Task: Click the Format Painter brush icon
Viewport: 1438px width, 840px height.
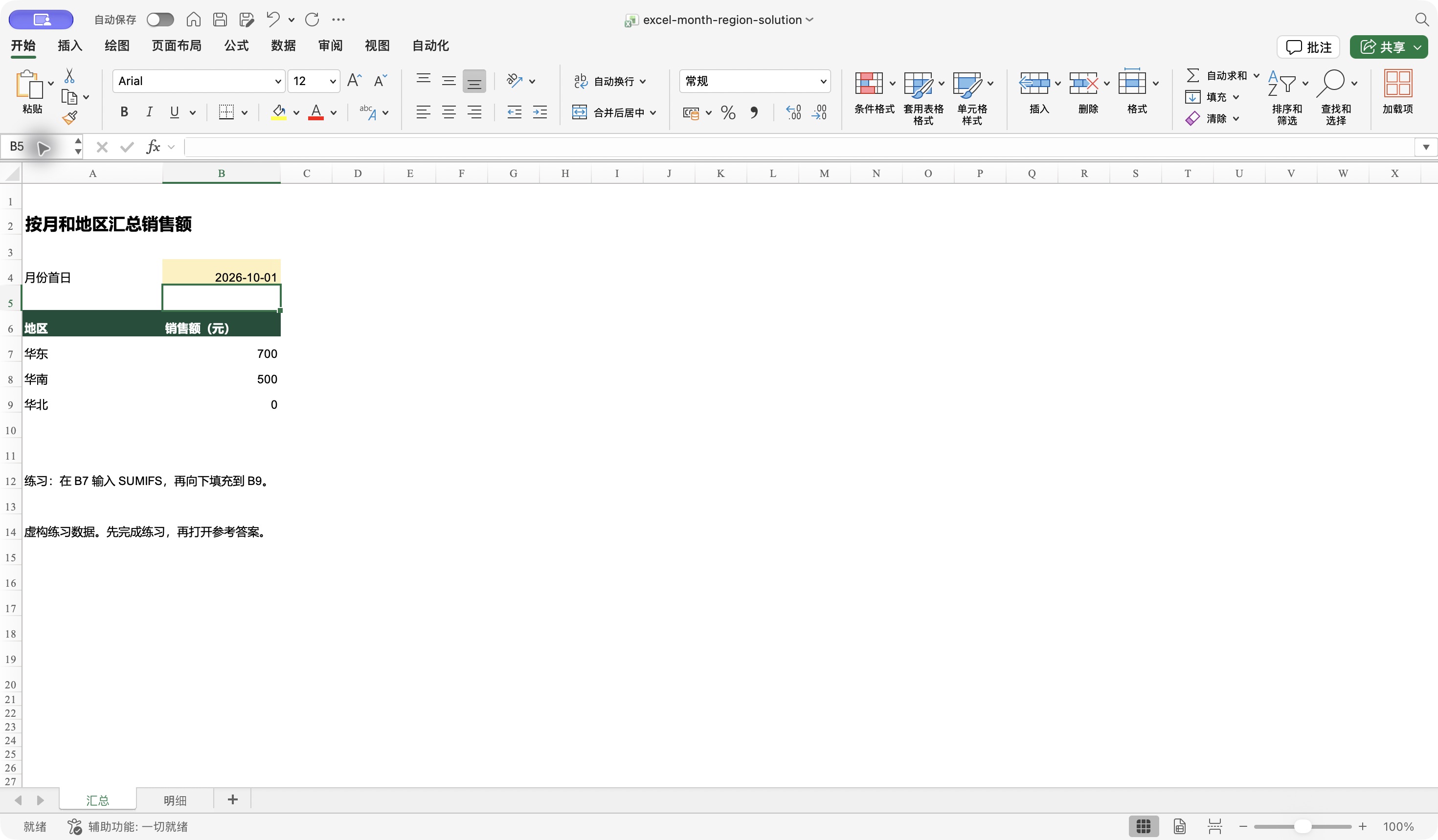Action: pyautogui.click(x=69, y=118)
